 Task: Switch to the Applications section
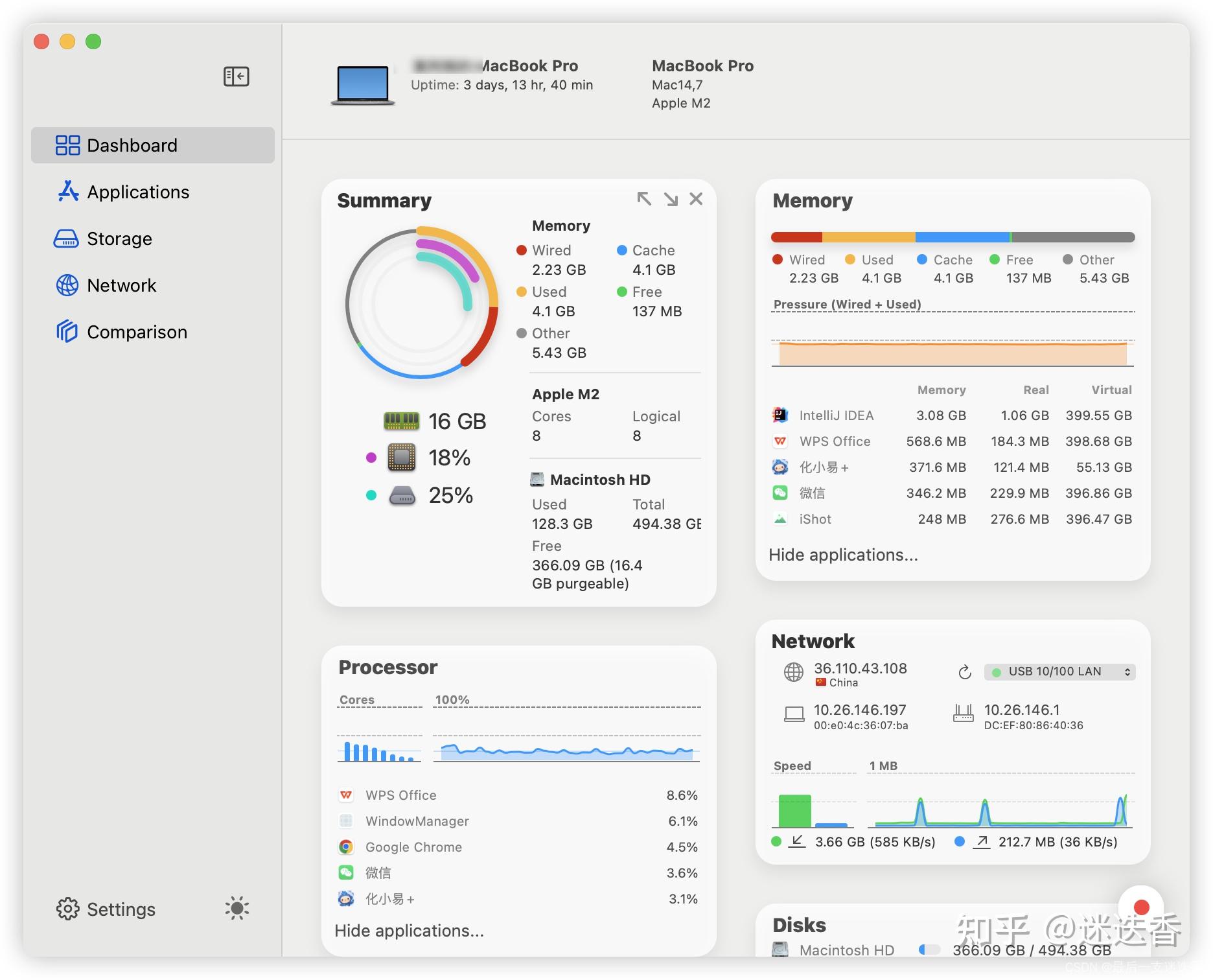pos(137,192)
